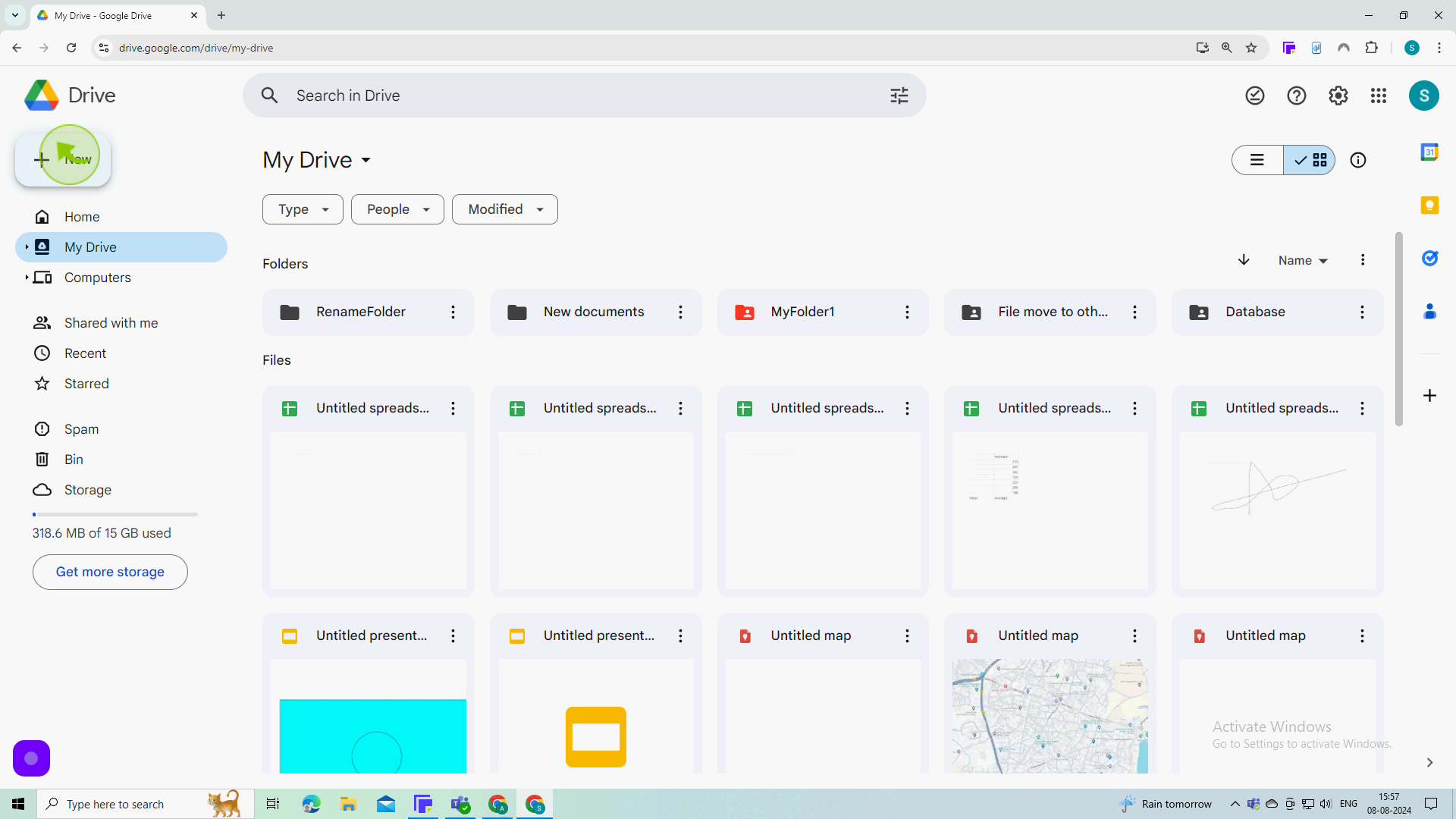Toggle sort order direction arrow

pyautogui.click(x=1244, y=261)
